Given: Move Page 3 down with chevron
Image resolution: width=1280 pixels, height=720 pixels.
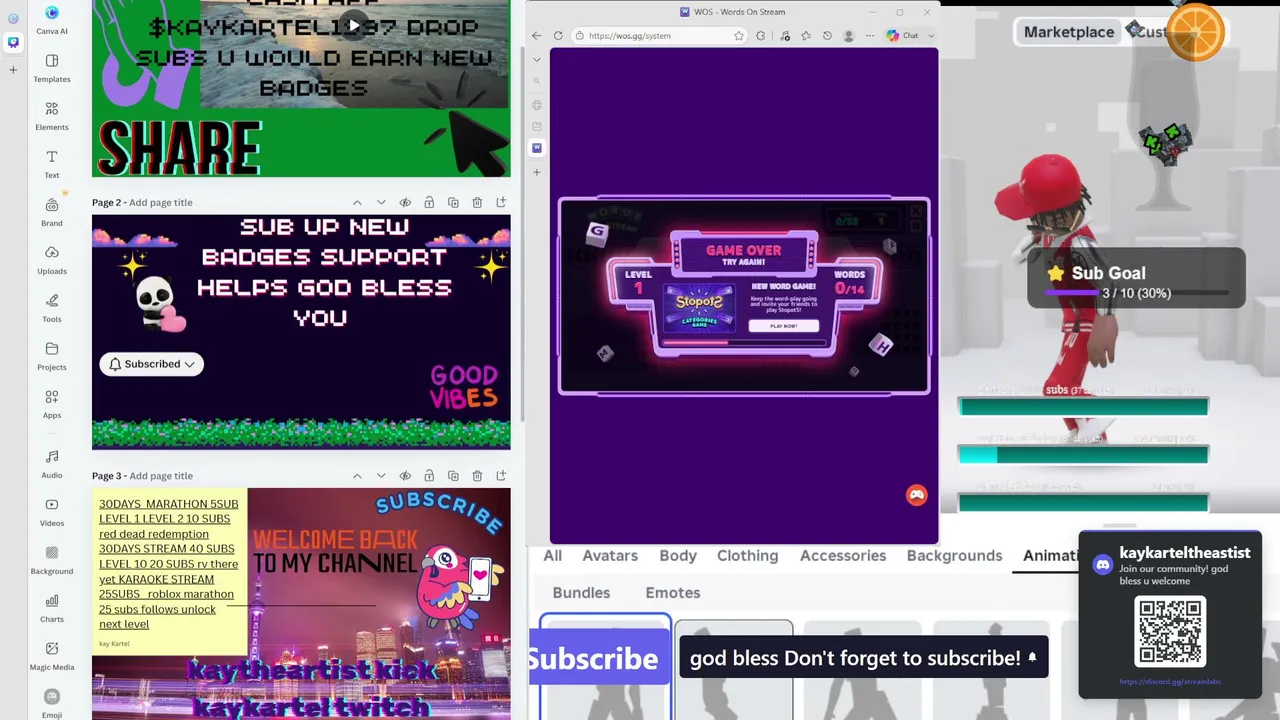Looking at the screenshot, I should point(381,475).
